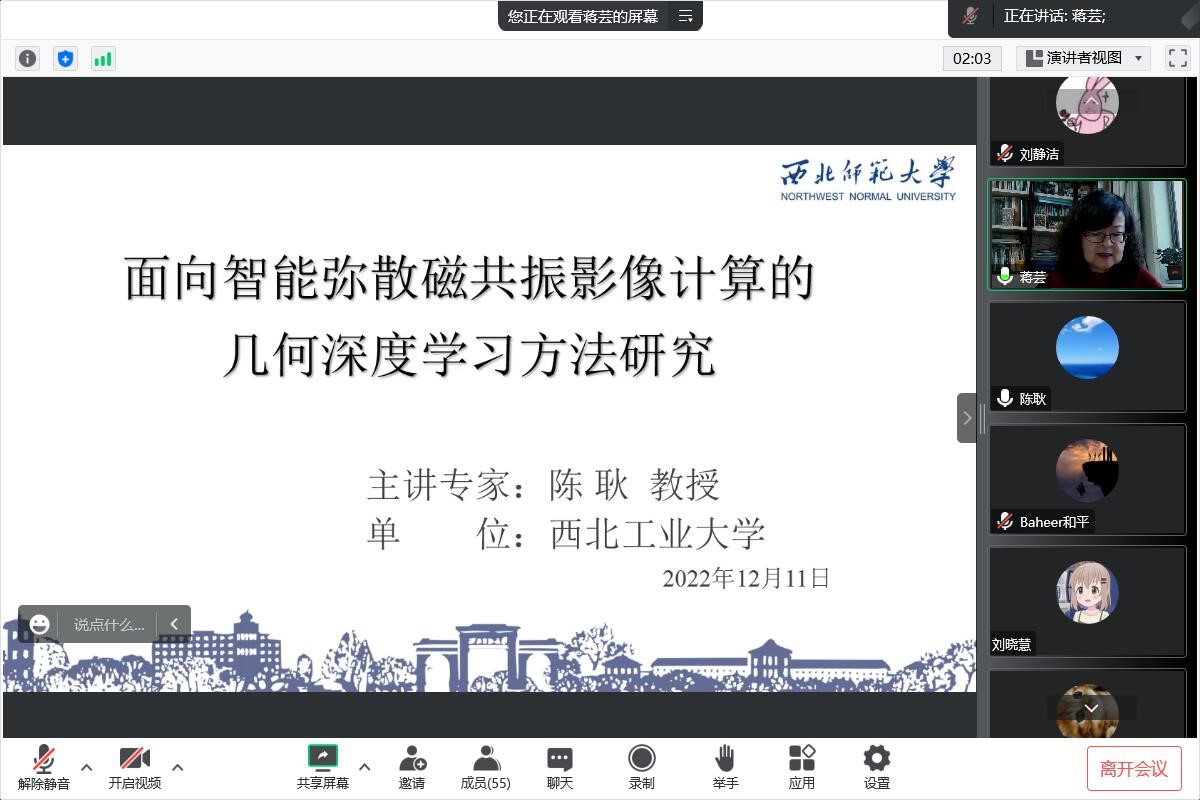The width and height of the screenshot is (1200, 800).
Task: Open the 聊天 chat panel
Action: click(560, 767)
